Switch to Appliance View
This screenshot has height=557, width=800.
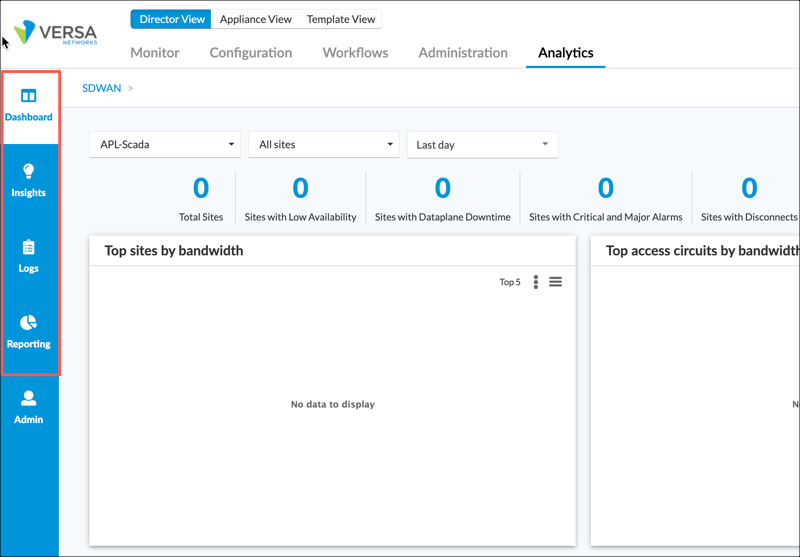pos(255,20)
